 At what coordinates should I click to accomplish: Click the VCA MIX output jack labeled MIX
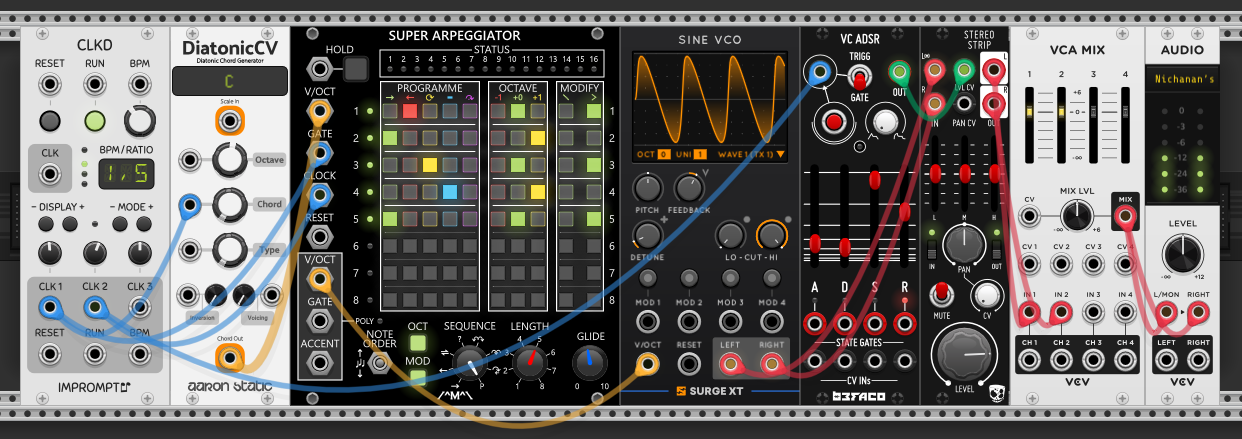click(x=1125, y=214)
